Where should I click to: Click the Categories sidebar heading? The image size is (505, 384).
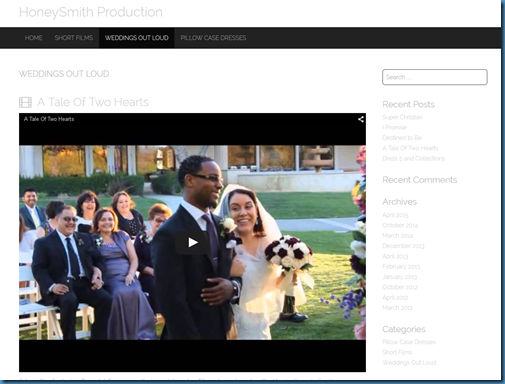[x=404, y=329]
